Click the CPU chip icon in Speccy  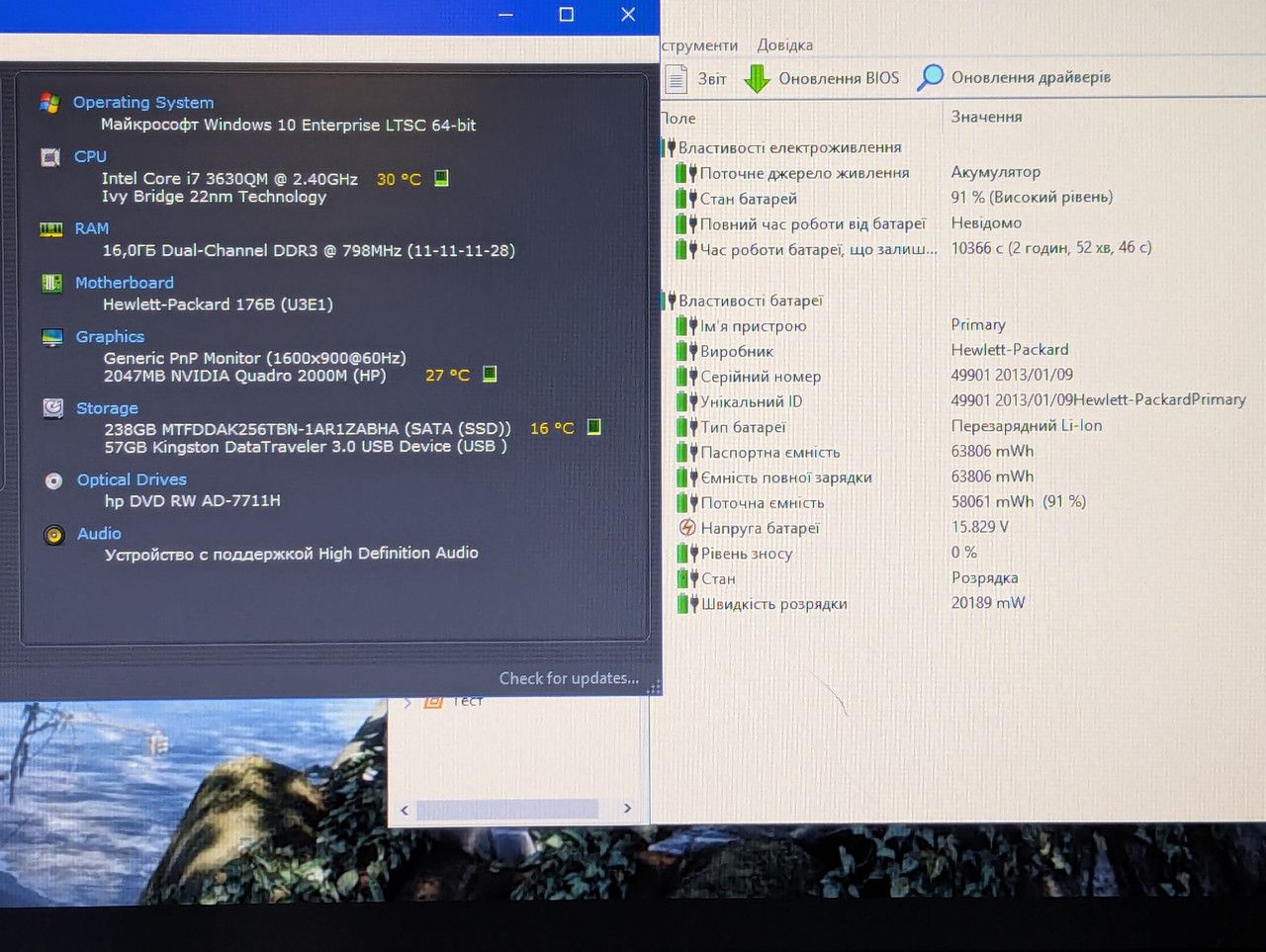(x=50, y=157)
